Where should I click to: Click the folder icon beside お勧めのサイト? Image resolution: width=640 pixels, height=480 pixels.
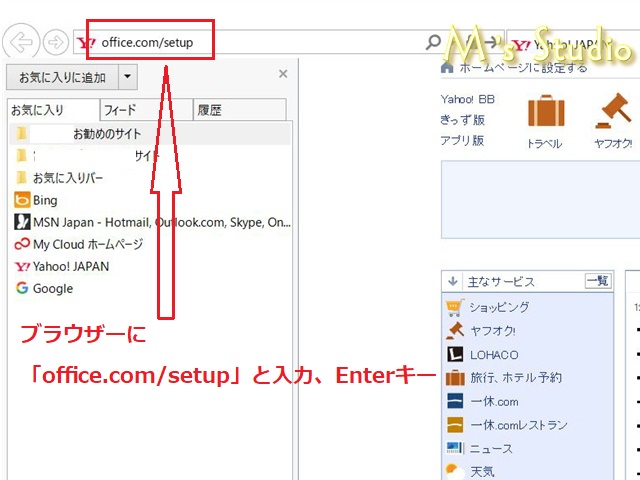pyautogui.click(x=22, y=133)
